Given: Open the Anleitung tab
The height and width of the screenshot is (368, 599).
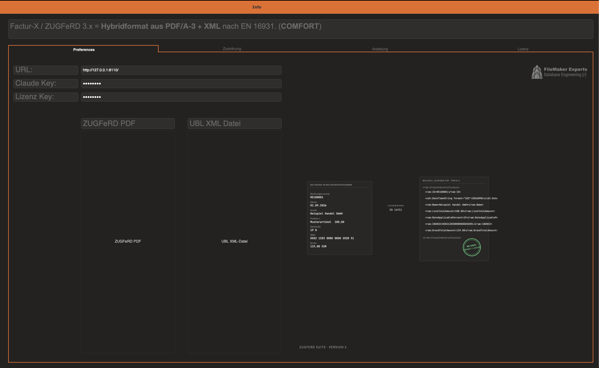Looking at the screenshot, I should (380, 49).
